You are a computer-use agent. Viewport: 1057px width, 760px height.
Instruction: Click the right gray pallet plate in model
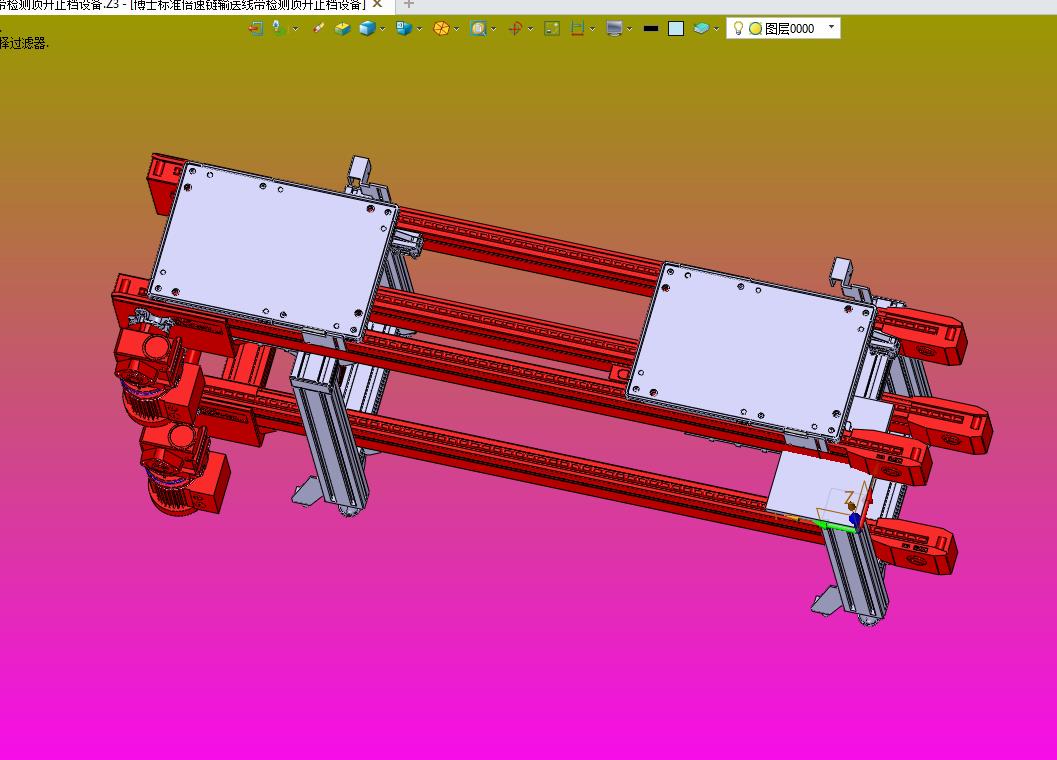752,350
